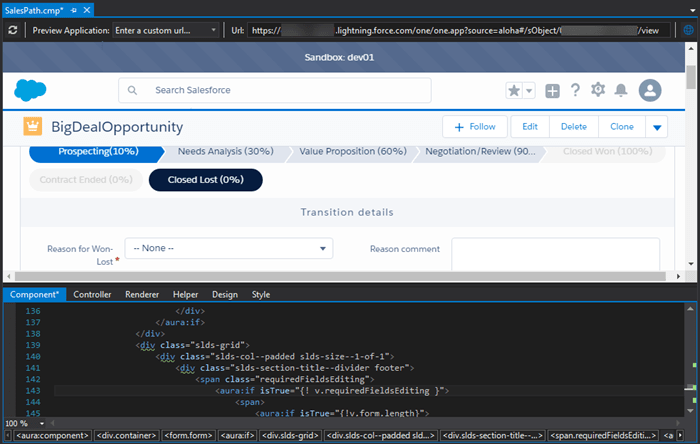Click the Transition details heading
Screen dimensions: 700x444
pos(347,212)
